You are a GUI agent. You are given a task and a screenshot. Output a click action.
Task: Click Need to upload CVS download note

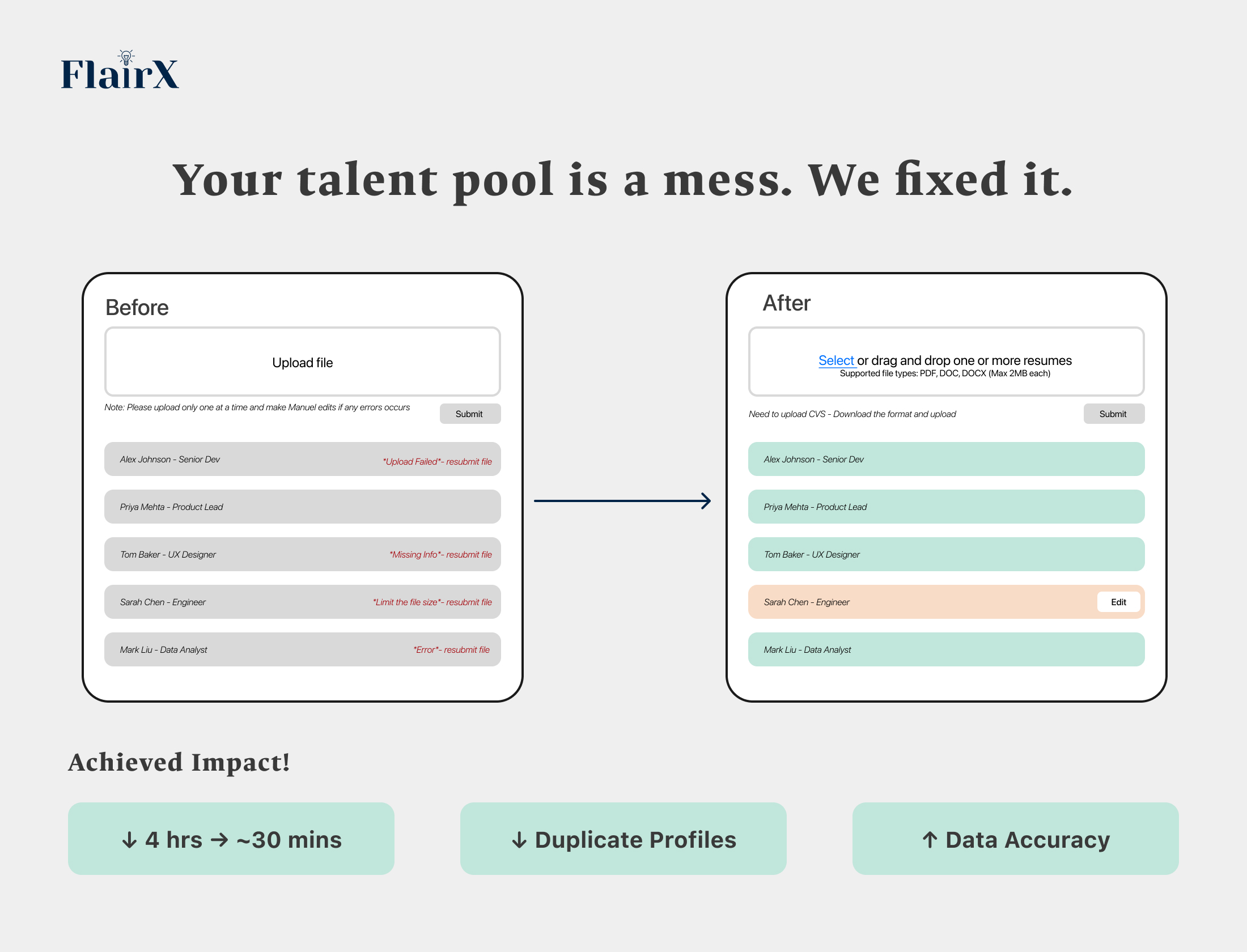852,414
